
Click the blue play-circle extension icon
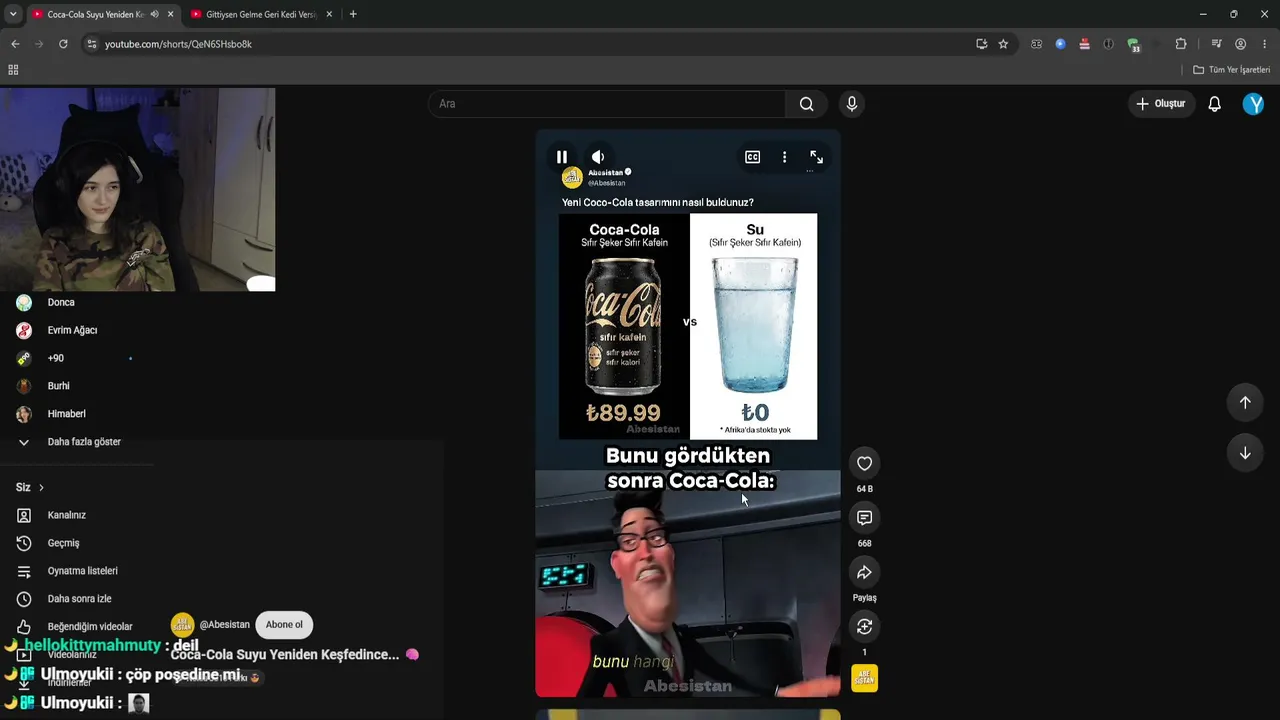tap(1060, 44)
